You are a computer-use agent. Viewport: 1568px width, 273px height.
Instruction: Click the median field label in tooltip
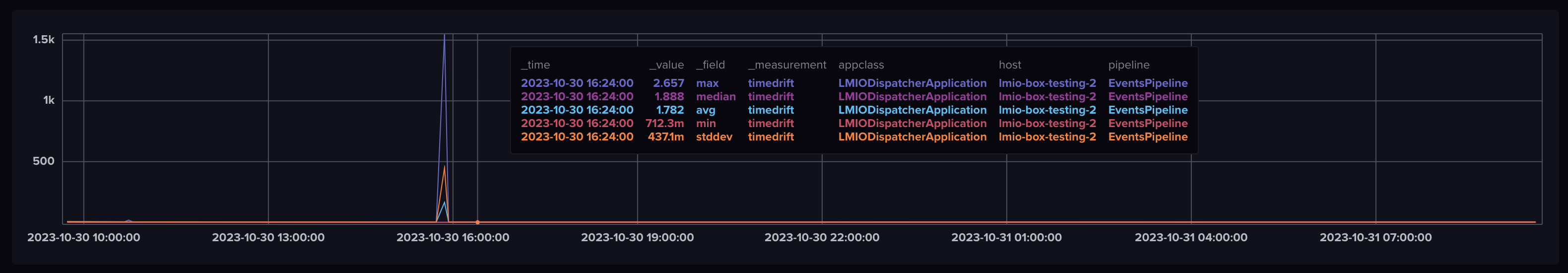(716, 96)
